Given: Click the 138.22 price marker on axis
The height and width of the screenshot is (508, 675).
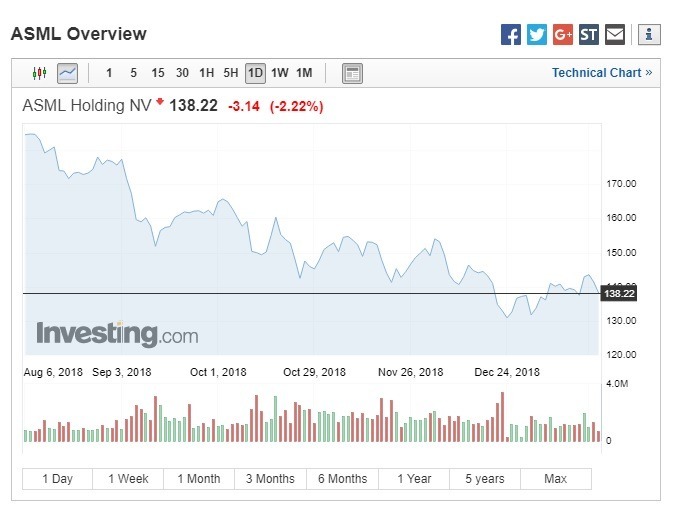Looking at the screenshot, I should click(x=619, y=294).
